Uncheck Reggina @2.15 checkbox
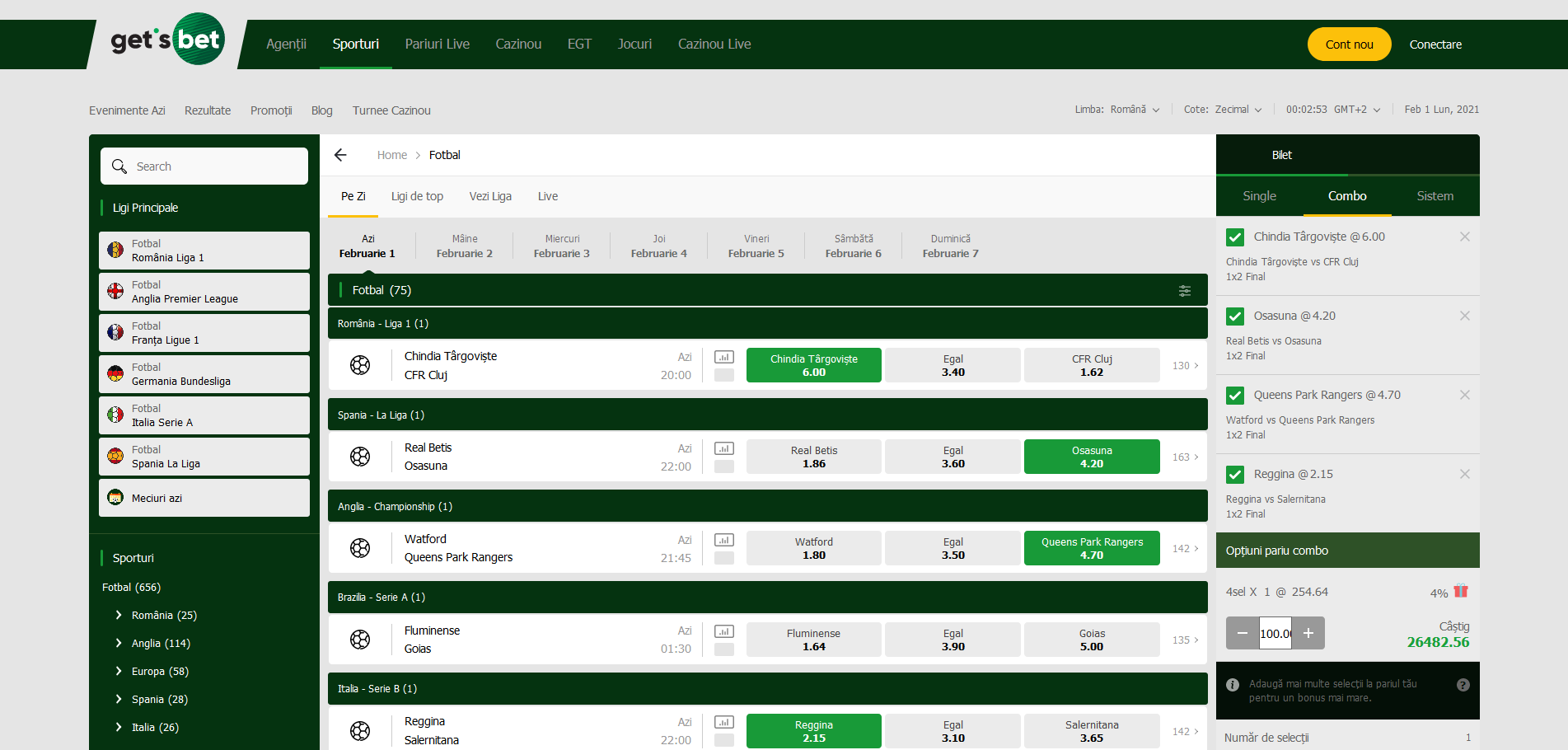Screen dimensions: 1568x750 pos(1235,475)
